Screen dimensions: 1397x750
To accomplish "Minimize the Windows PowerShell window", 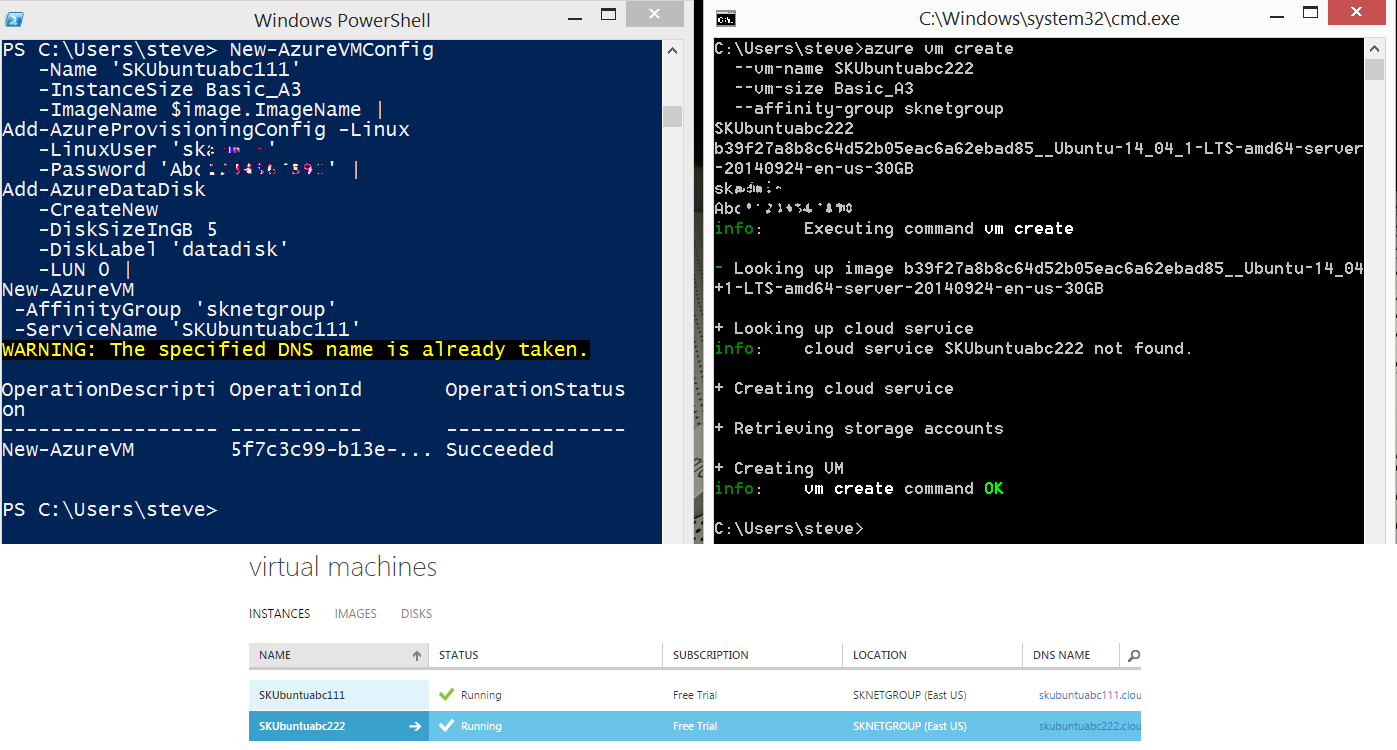I will point(573,19).
